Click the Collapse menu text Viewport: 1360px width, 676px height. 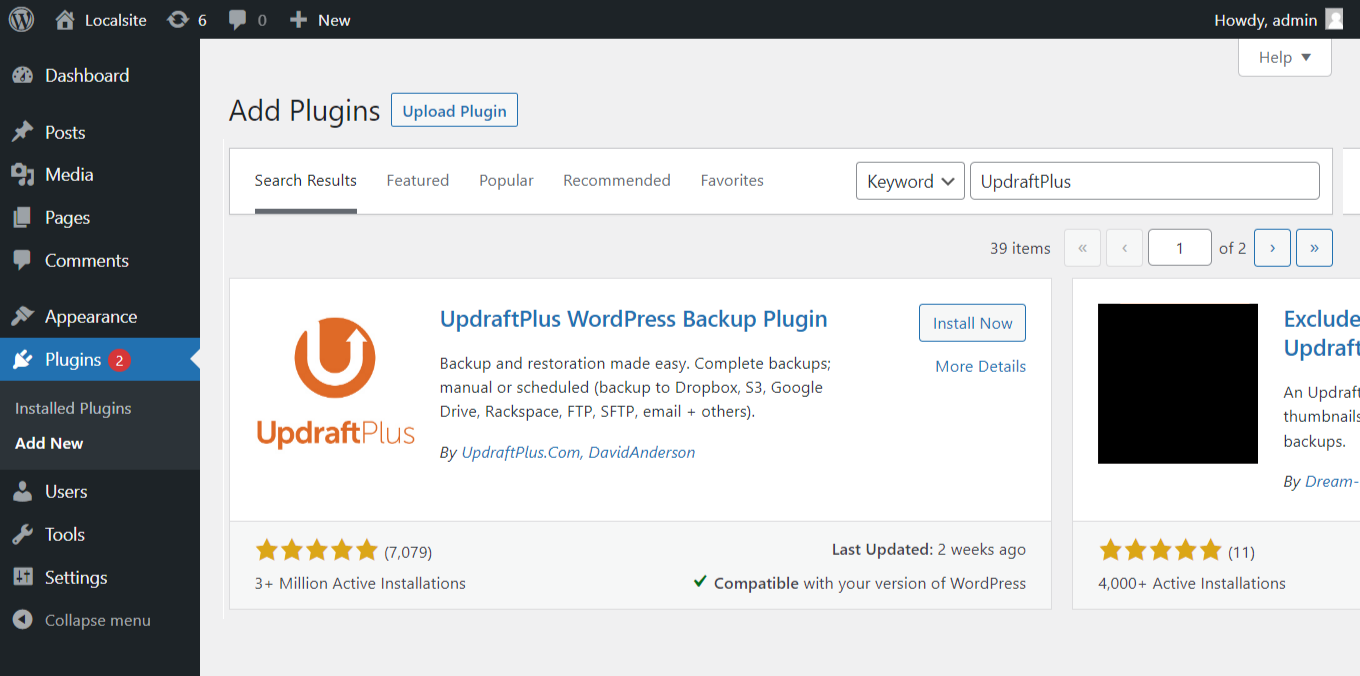tap(98, 621)
